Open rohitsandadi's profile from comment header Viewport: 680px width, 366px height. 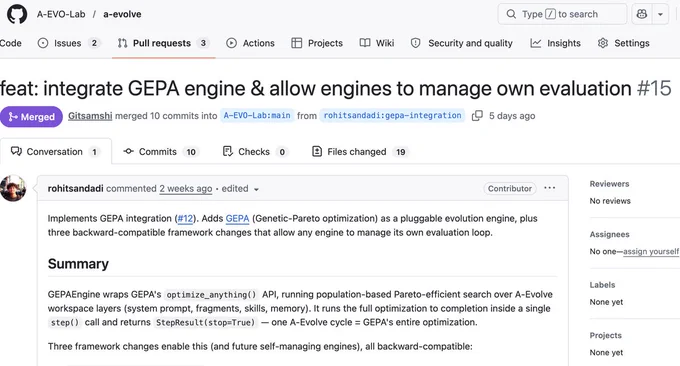[x=75, y=189]
